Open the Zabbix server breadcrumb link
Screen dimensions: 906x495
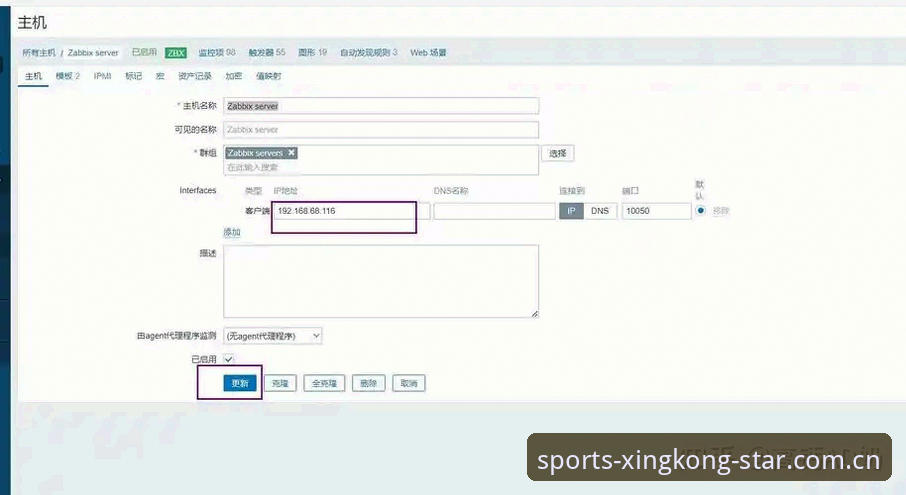(93, 53)
